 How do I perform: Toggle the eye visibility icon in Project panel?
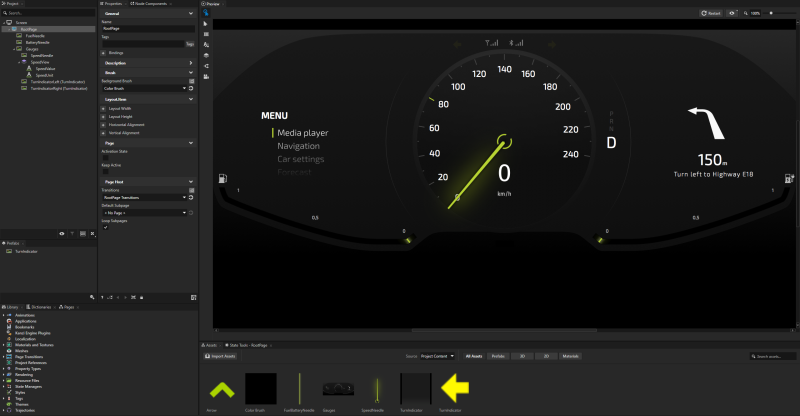coord(62,233)
